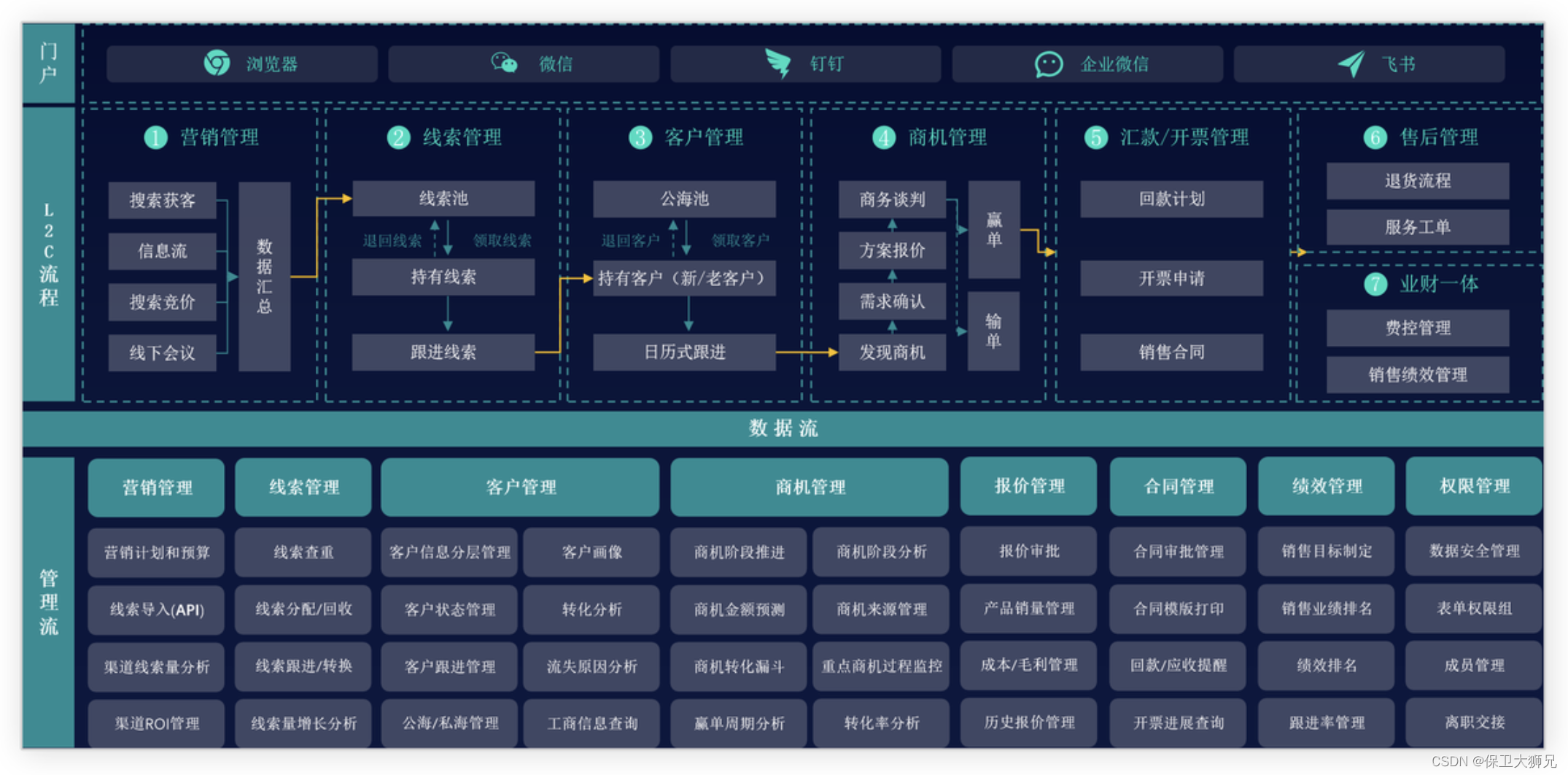Click the 回款计划 box
This screenshot has width=1568, height=775.
pos(1171,198)
